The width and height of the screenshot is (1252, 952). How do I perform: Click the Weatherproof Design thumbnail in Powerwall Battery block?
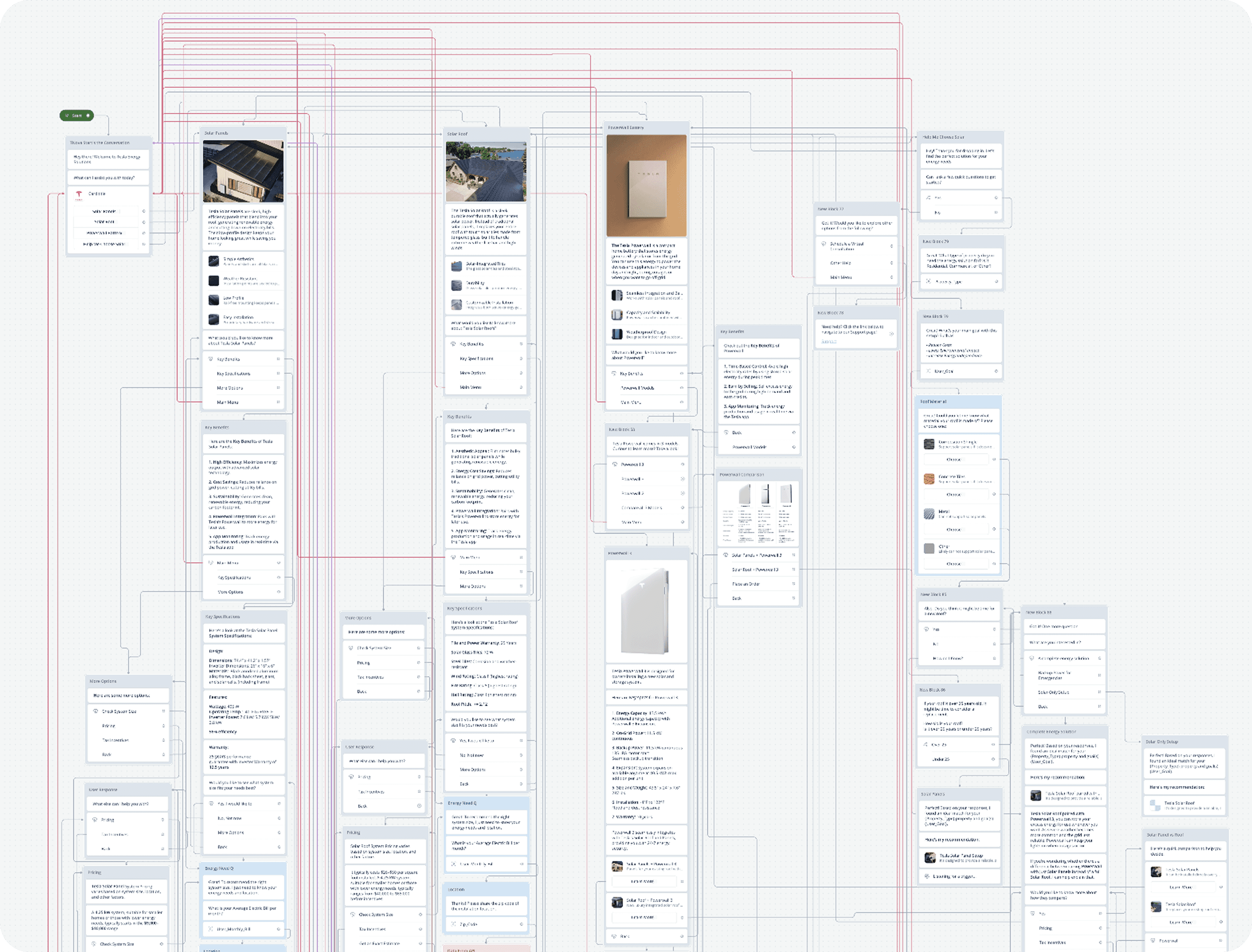click(617, 334)
